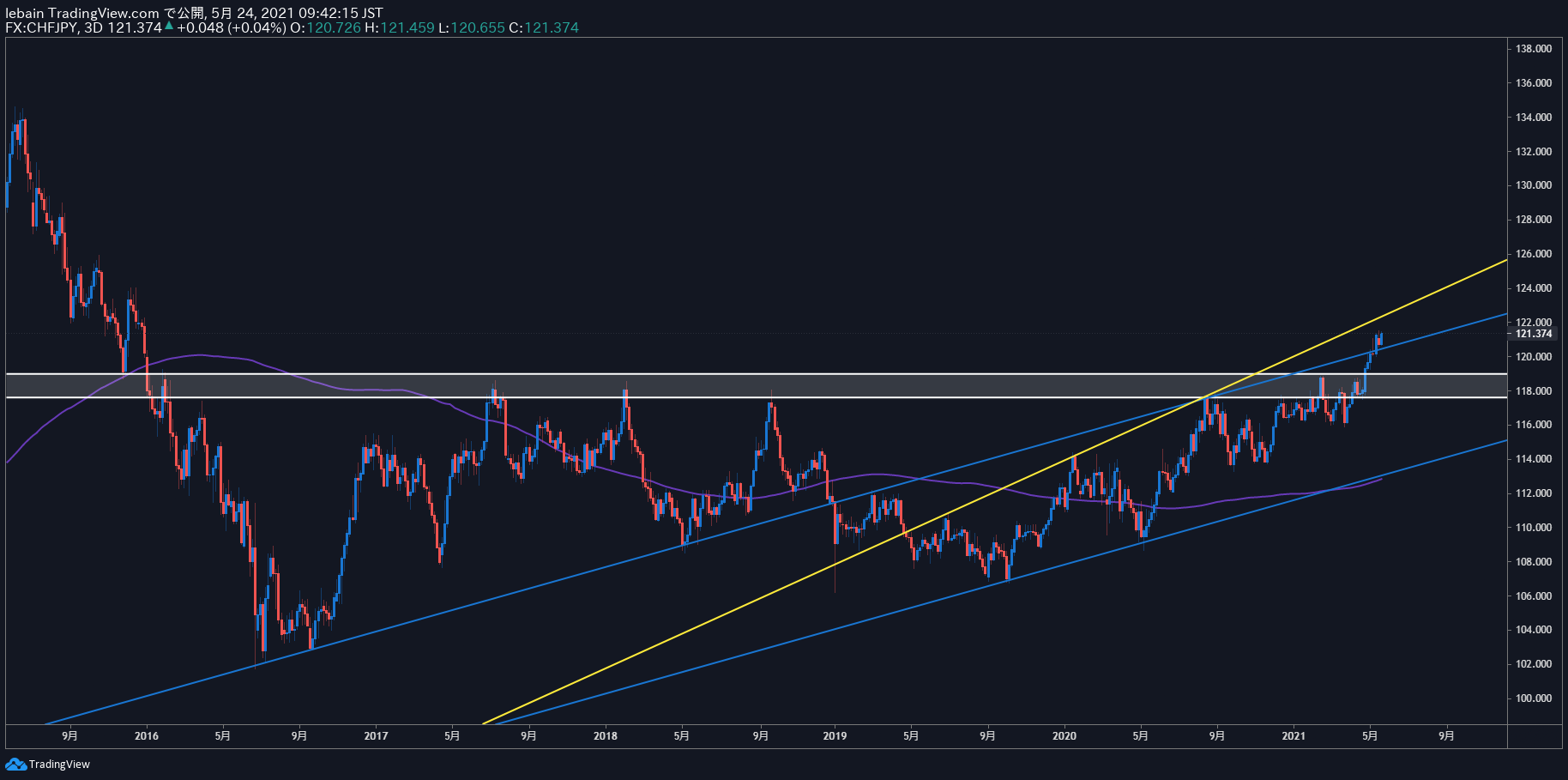Click the 126.000 price axis label
1568x780 pixels.
click(1534, 254)
